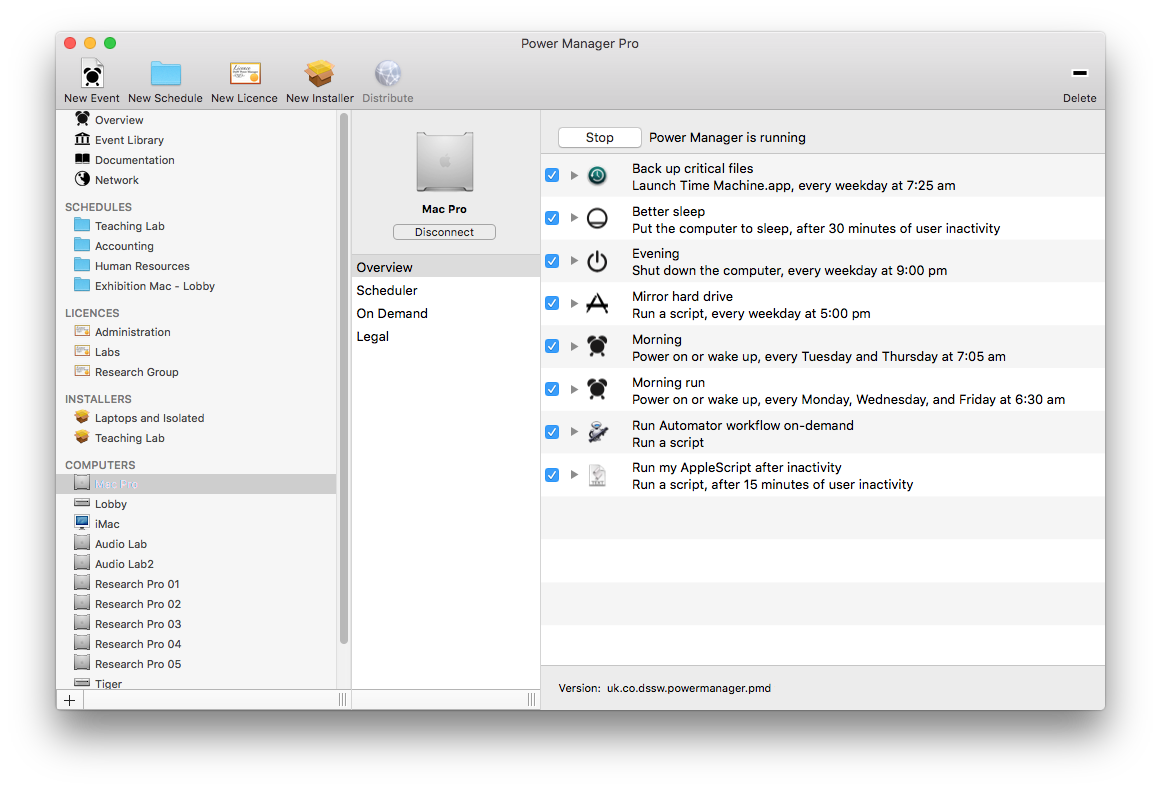Screen dimensions: 1161x790
Task: Click the Laptops and Isolated installer package icon
Action: coord(82,417)
